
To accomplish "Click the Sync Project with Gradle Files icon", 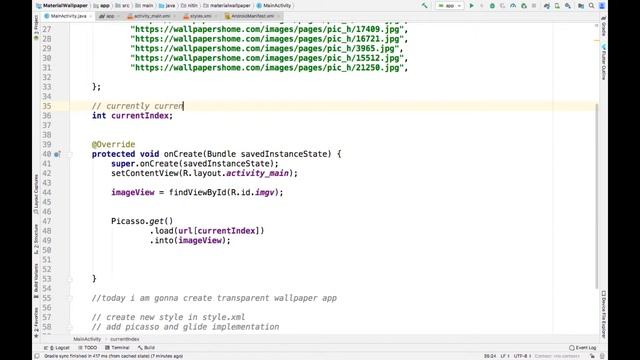I will 547,6.
